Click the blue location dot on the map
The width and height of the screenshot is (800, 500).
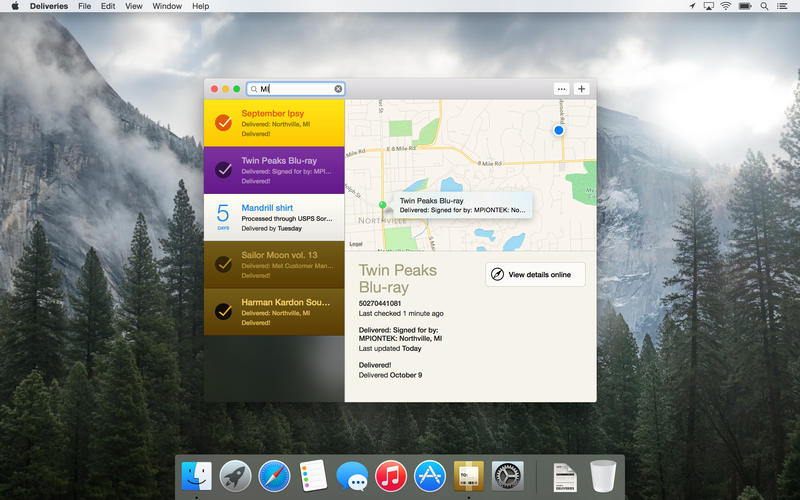(559, 130)
